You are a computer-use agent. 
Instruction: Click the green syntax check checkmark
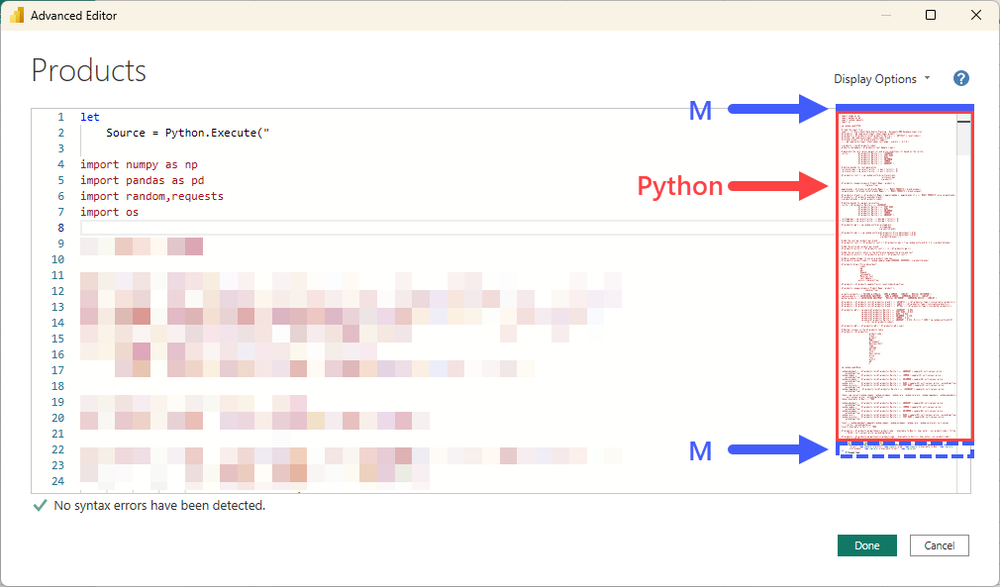click(39, 506)
